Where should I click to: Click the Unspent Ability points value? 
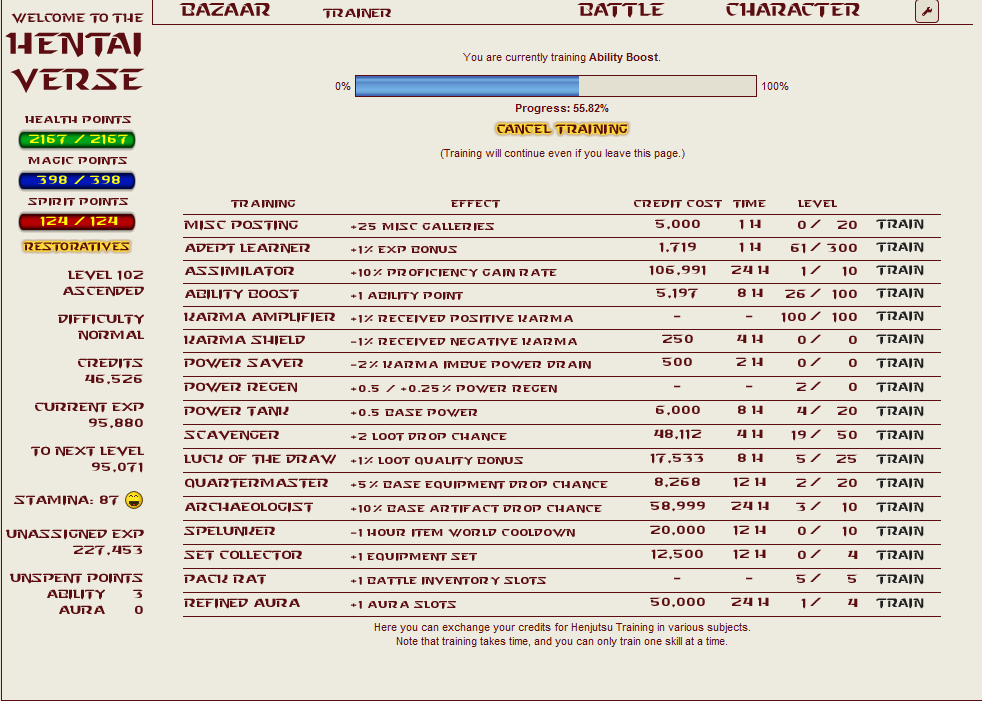tap(138, 594)
